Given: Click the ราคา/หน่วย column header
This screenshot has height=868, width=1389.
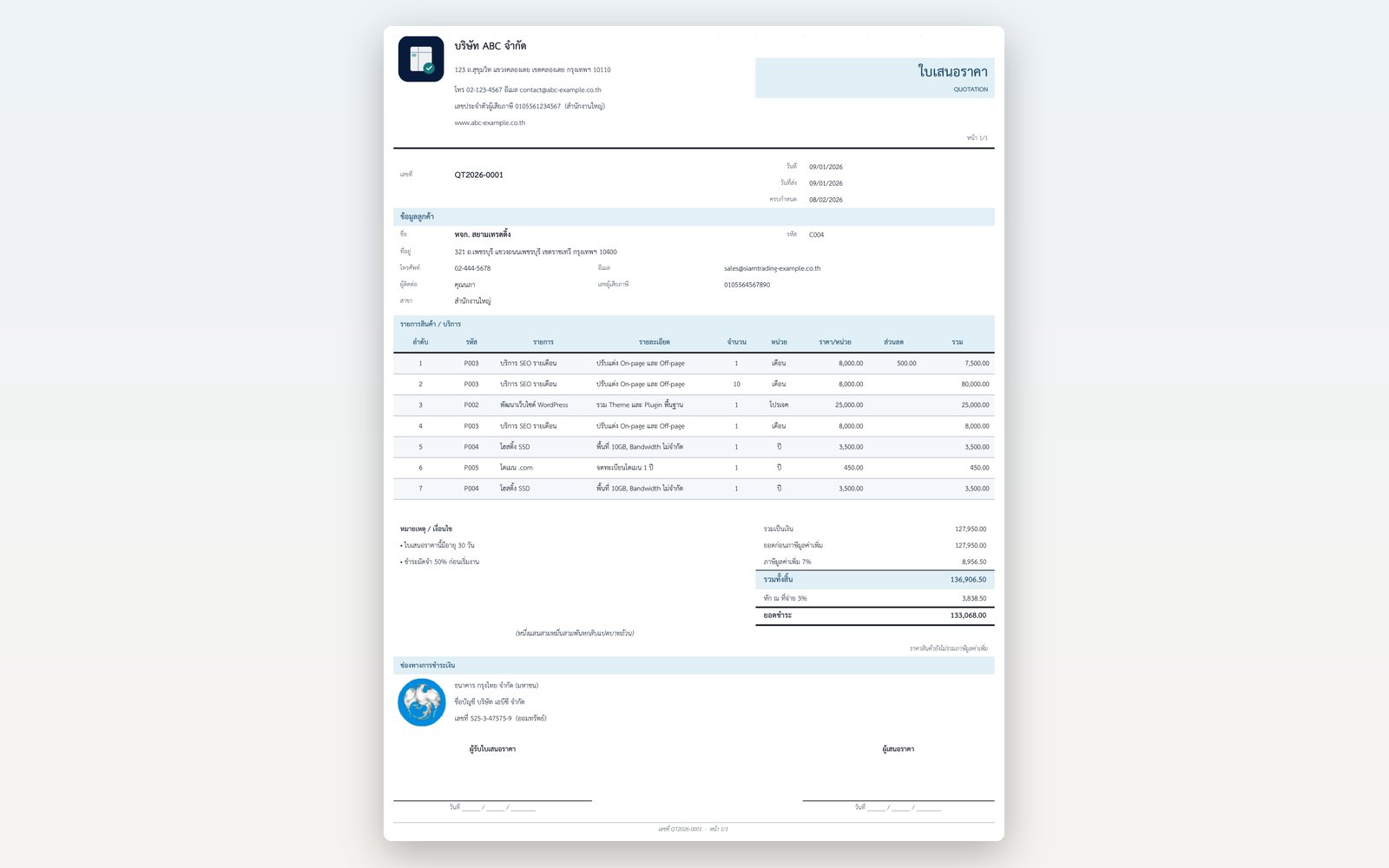Looking at the screenshot, I should (x=834, y=342).
